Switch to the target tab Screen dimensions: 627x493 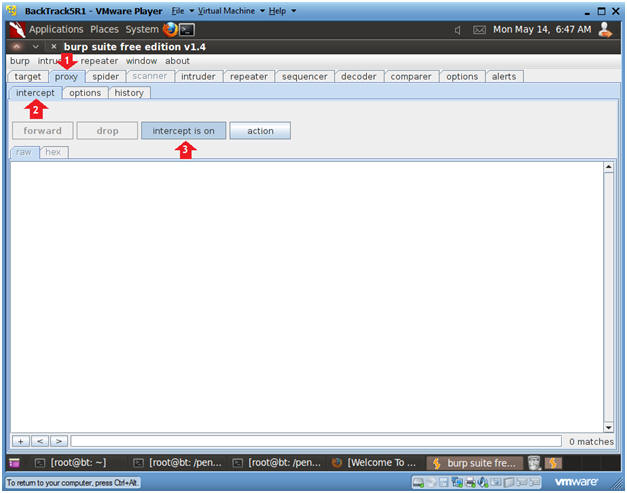pos(28,77)
